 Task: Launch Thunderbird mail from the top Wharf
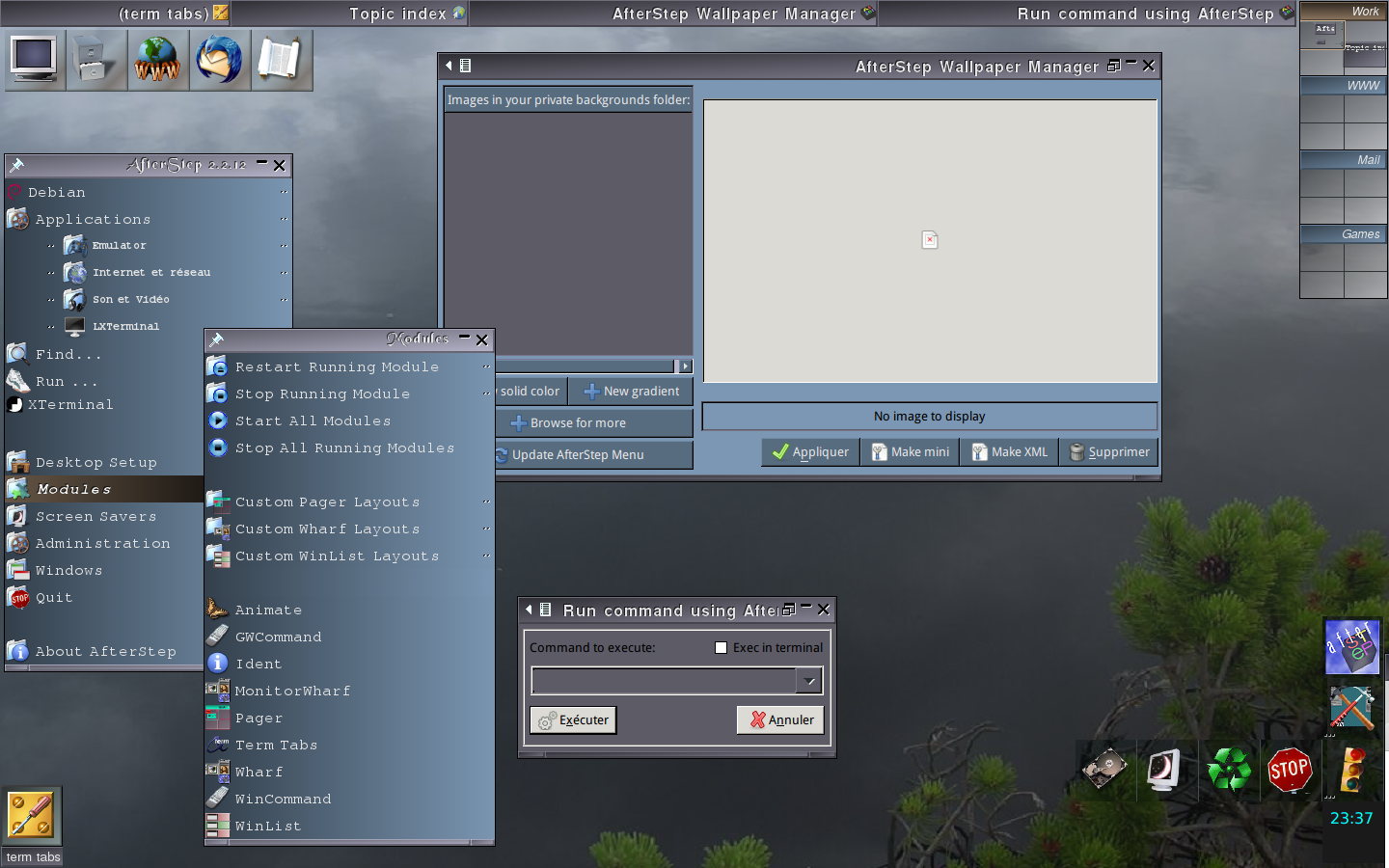pos(220,60)
